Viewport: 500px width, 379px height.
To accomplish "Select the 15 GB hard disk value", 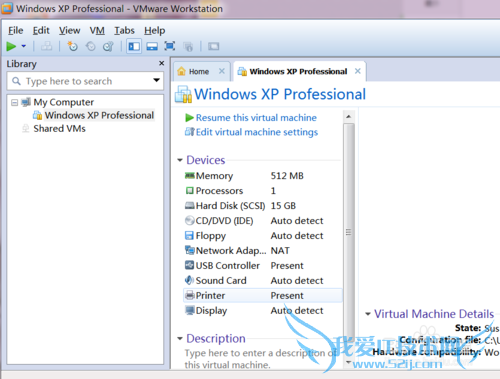I will coord(283,206).
